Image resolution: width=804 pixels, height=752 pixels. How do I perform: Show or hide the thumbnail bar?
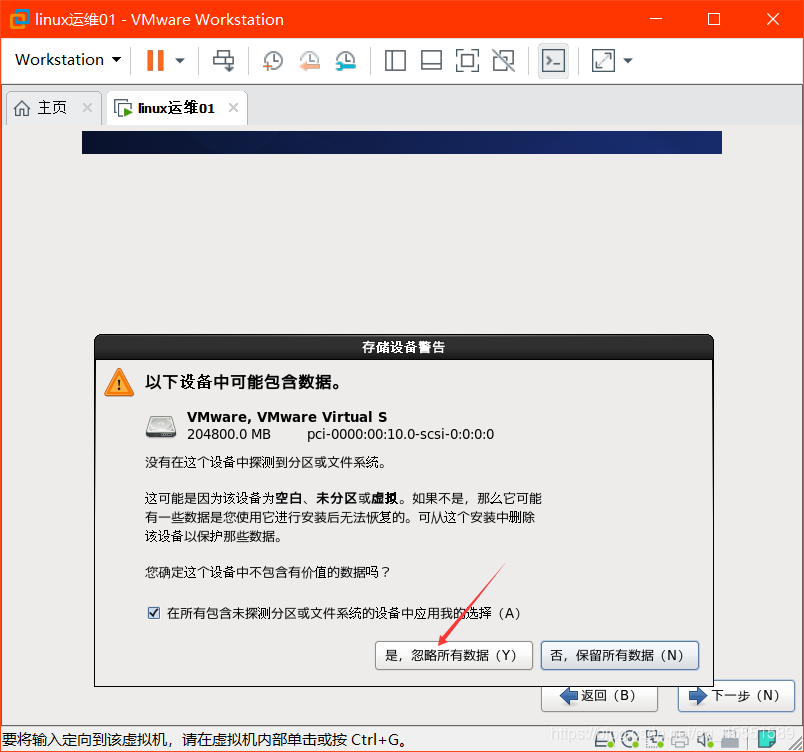click(431, 60)
